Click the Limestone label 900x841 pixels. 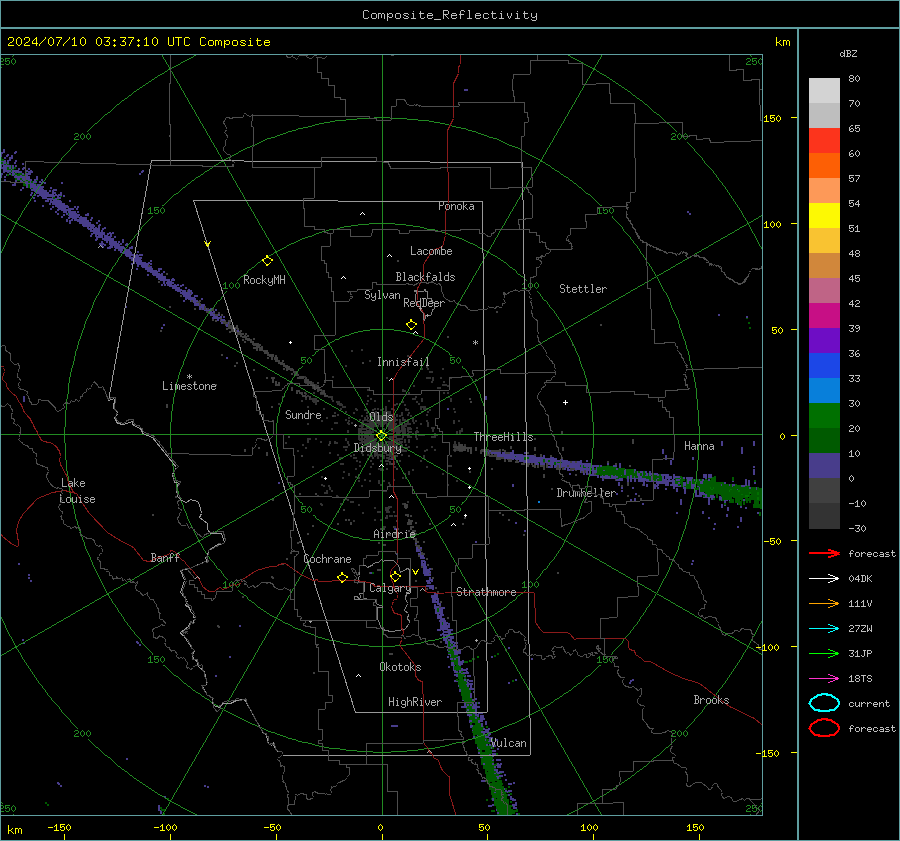point(189,386)
